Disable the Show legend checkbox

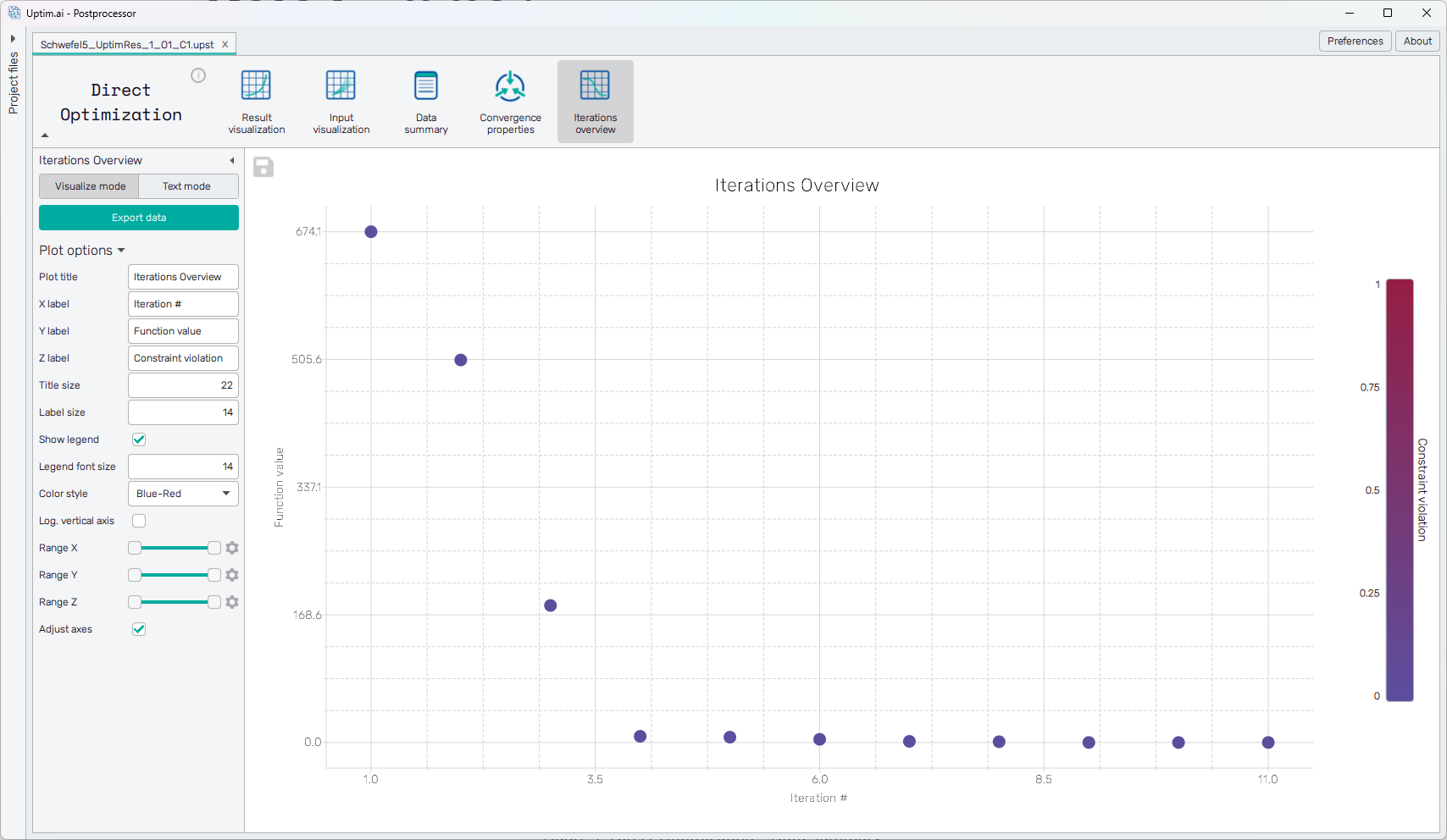[x=139, y=439]
